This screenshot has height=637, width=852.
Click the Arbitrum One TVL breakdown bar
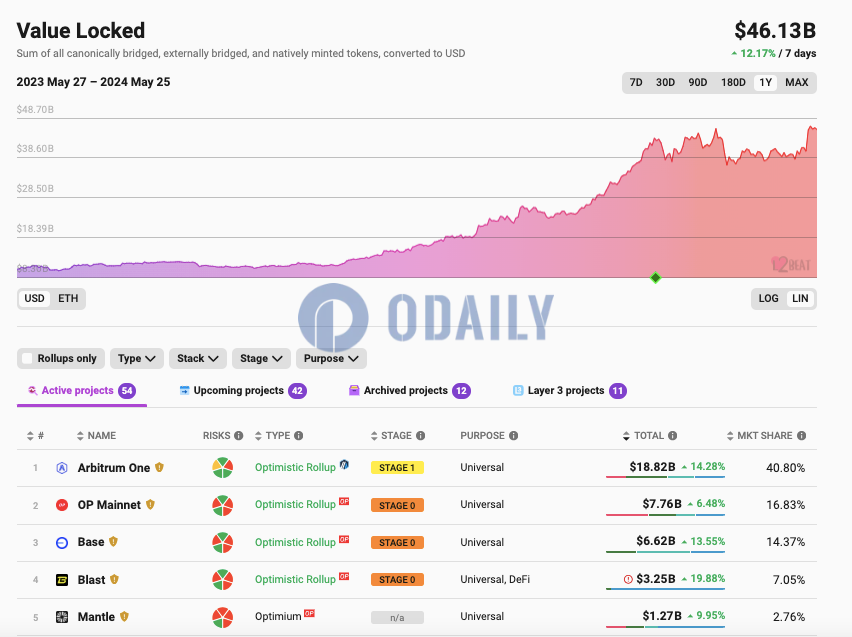665,477
